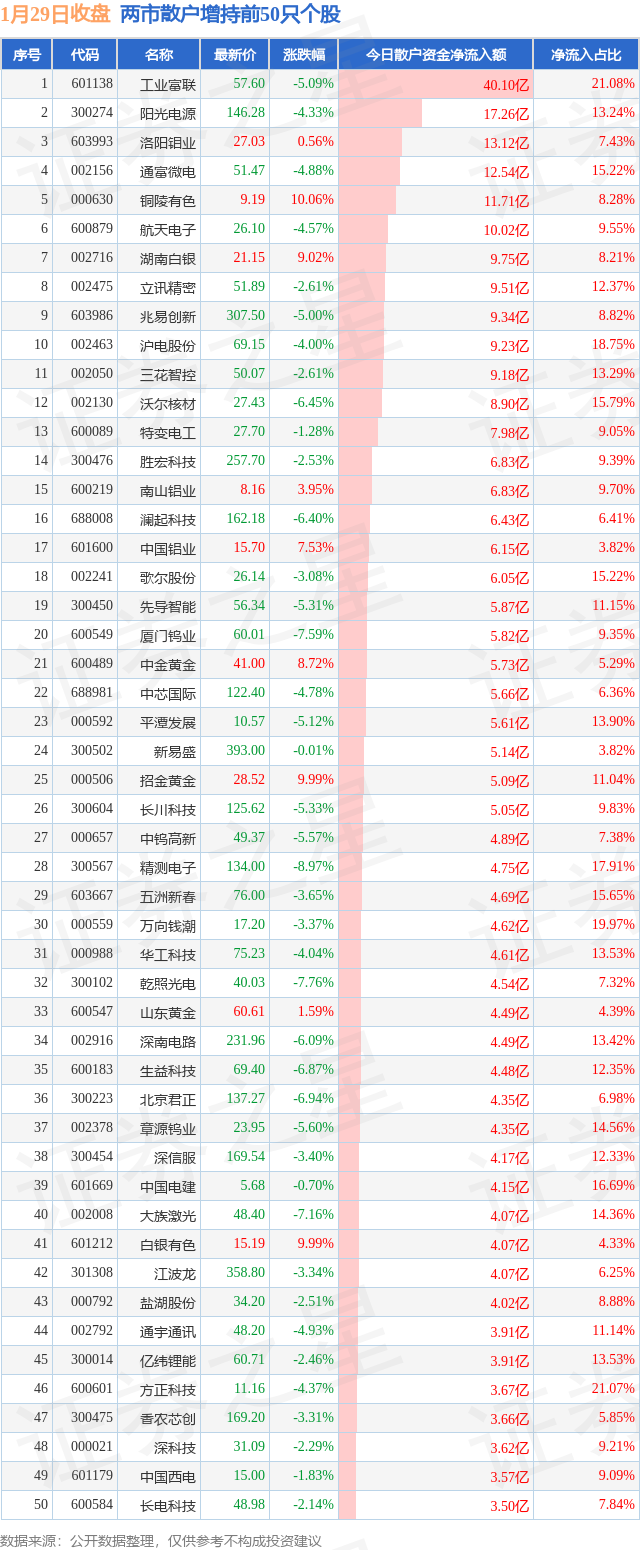Screen dimensions: 640x1550
Task: Click stock name 山东黄金
Action: pyautogui.click(x=168, y=1012)
